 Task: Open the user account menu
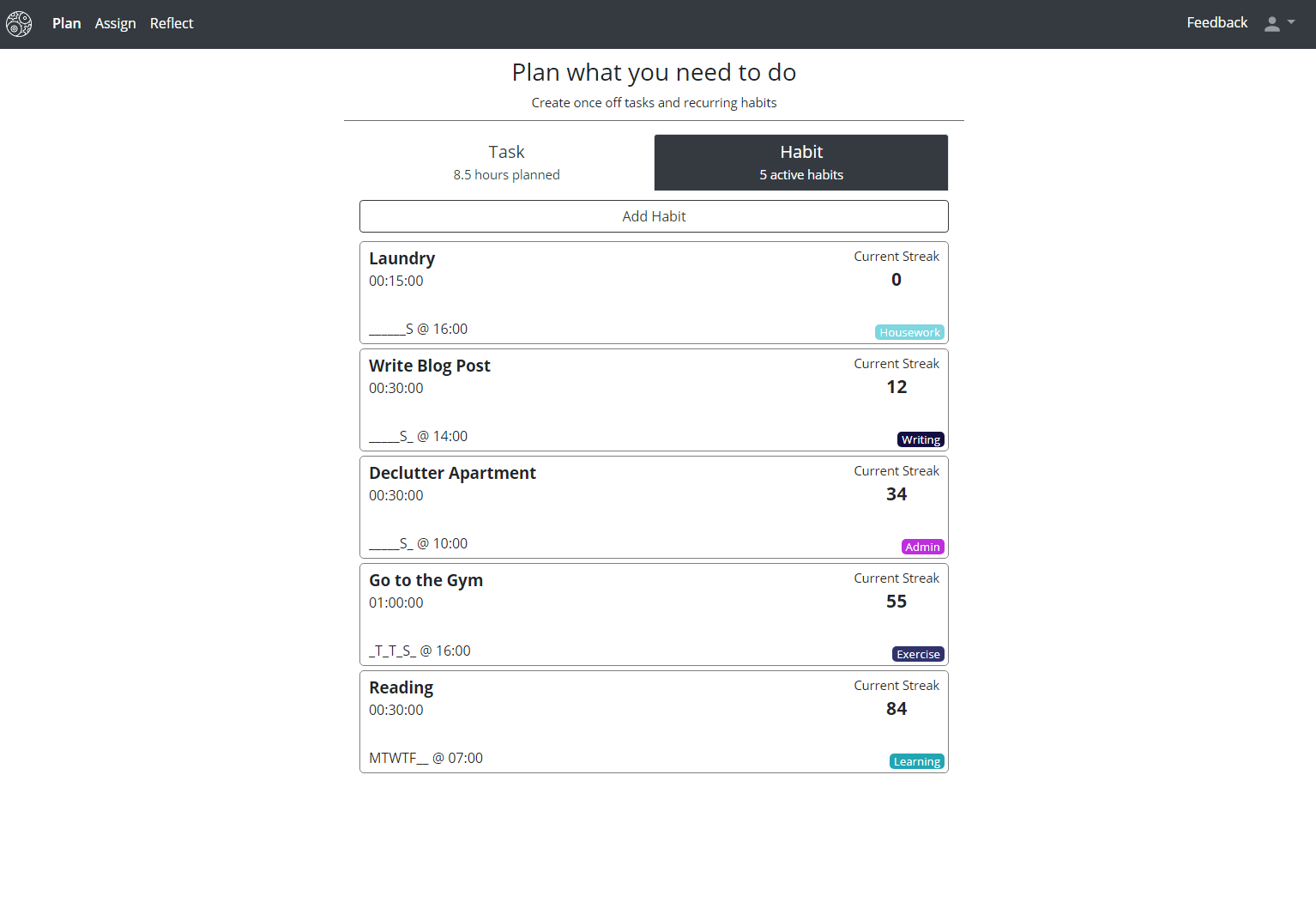(x=1278, y=24)
